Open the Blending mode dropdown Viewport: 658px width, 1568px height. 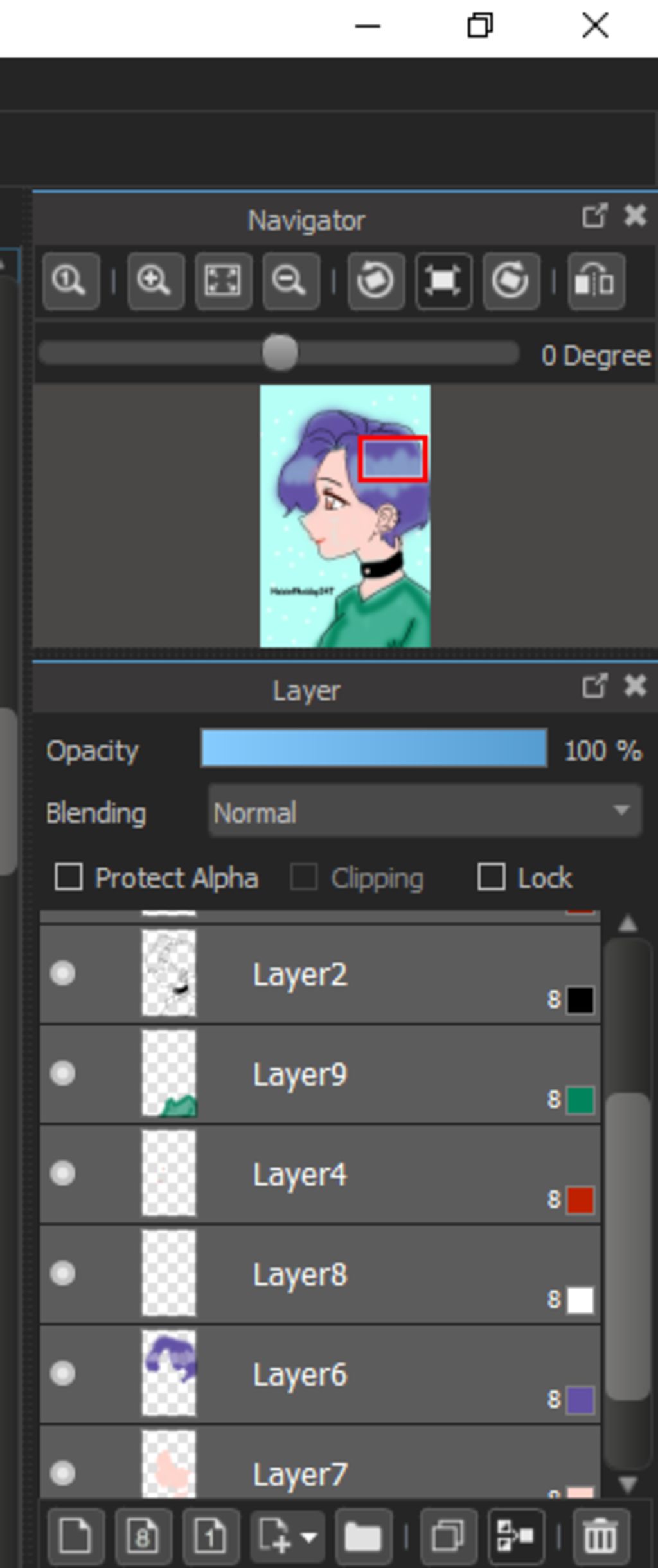click(425, 812)
